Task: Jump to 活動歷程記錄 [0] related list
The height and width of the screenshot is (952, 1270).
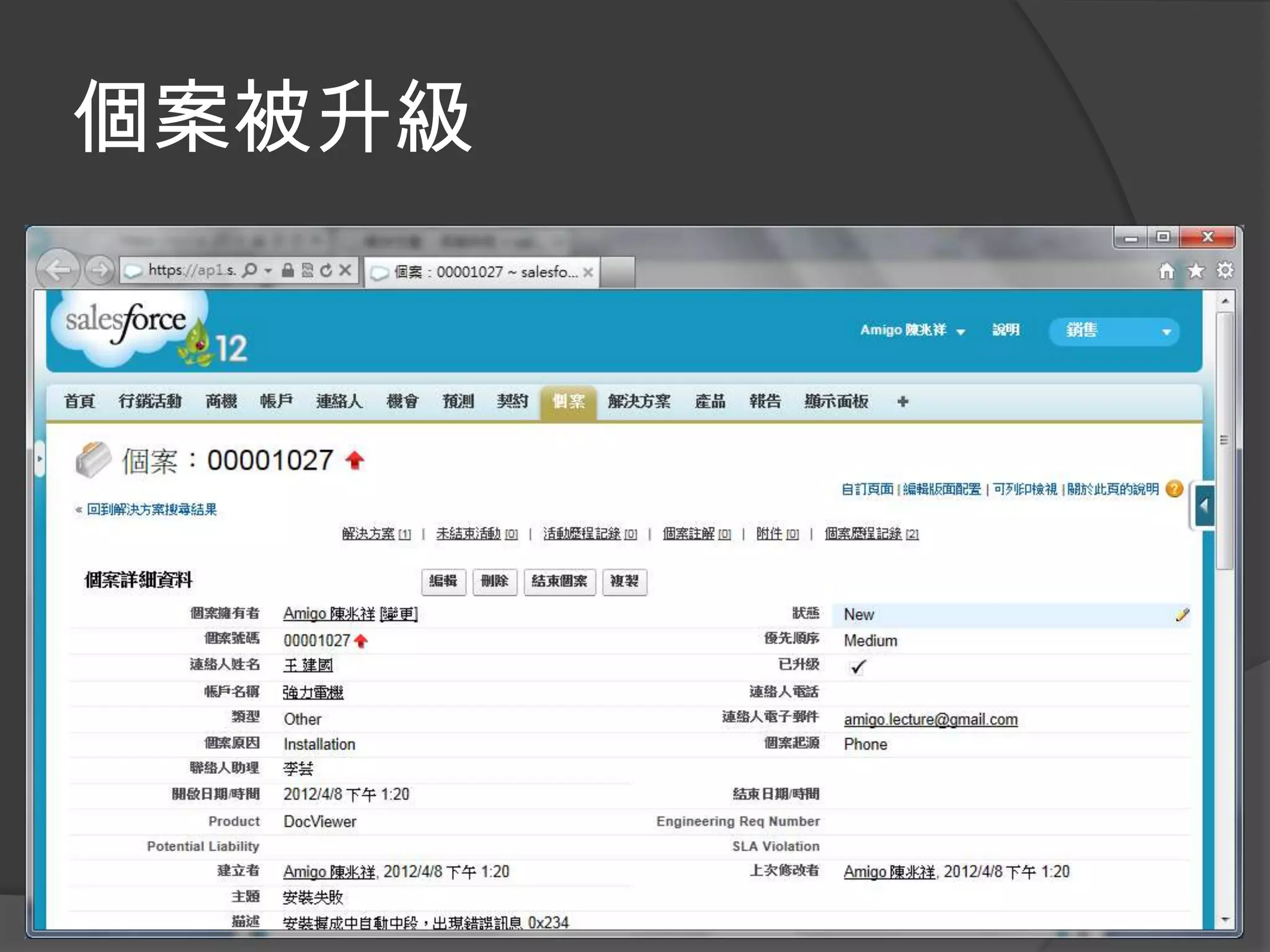Action: coord(590,534)
